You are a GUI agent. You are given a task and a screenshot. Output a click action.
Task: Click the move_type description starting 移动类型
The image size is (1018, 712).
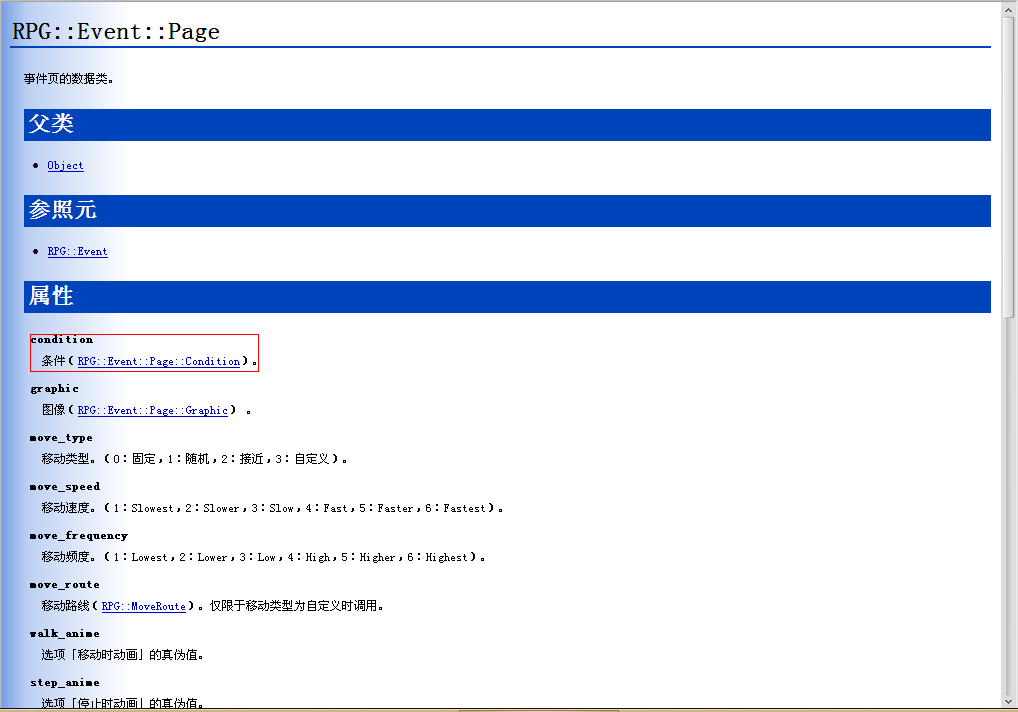click(194, 459)
